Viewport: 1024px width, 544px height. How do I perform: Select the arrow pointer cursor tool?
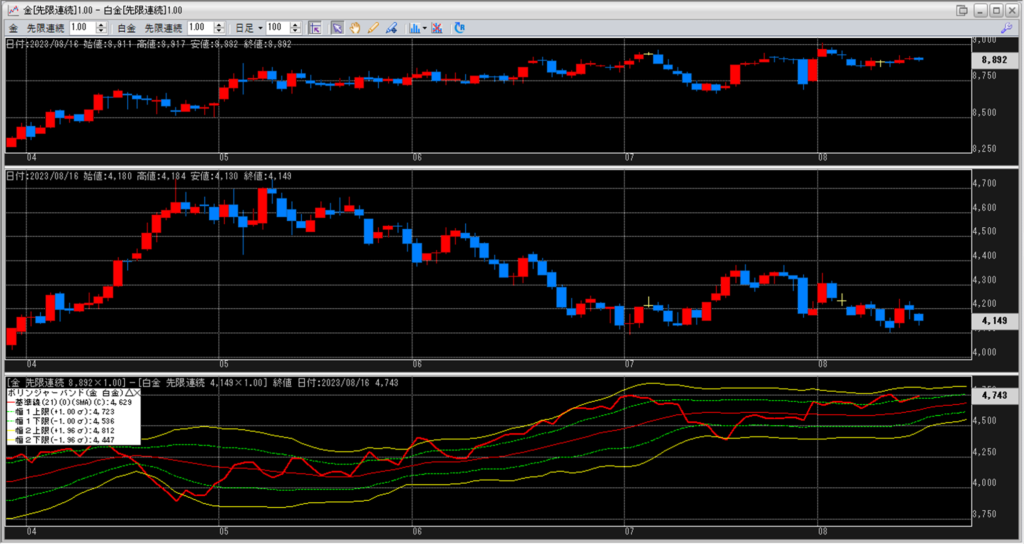click(337, 28)
